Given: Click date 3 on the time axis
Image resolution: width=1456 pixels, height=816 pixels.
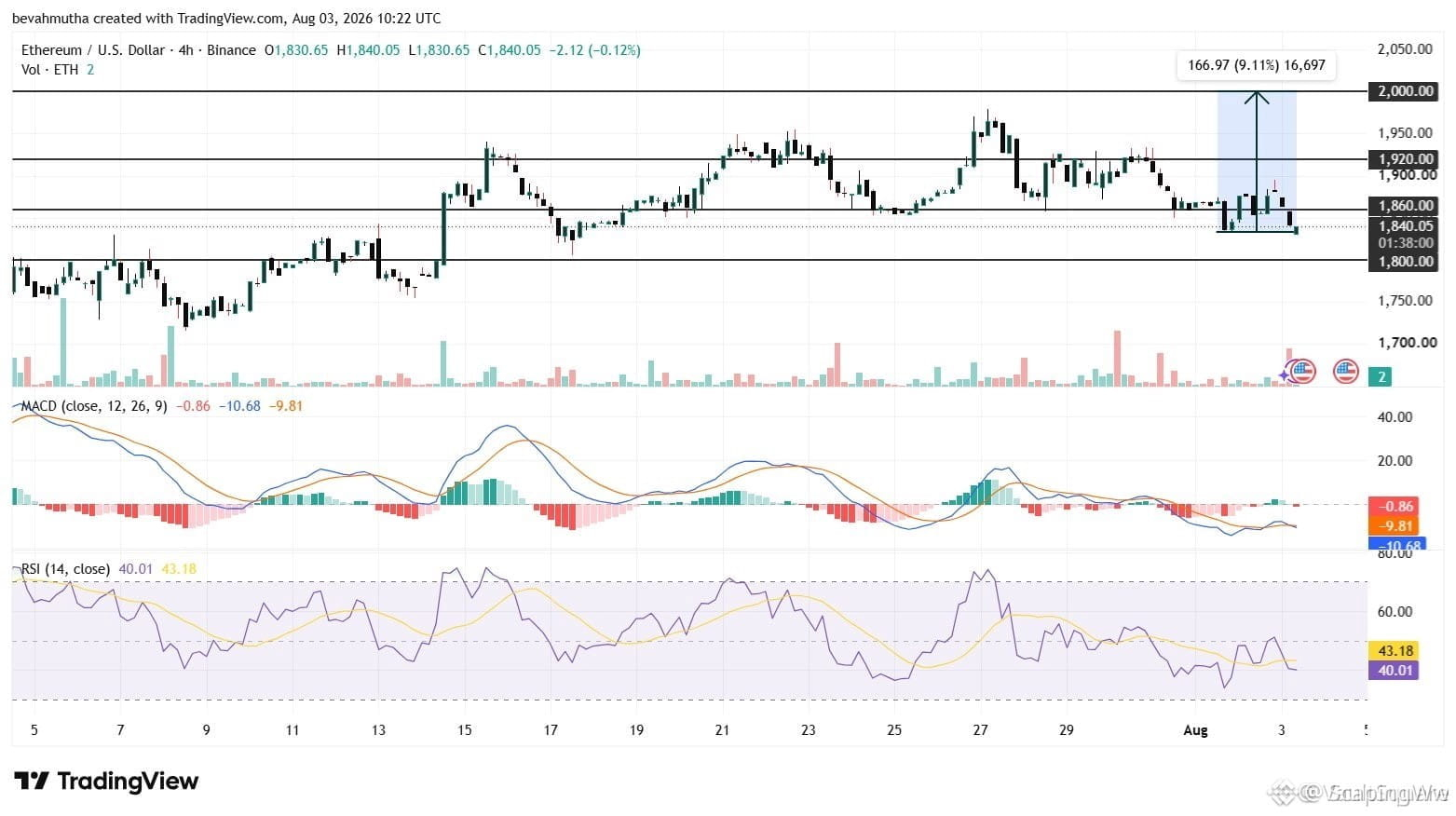Looking at the screenshot, I should (1282, 730).
